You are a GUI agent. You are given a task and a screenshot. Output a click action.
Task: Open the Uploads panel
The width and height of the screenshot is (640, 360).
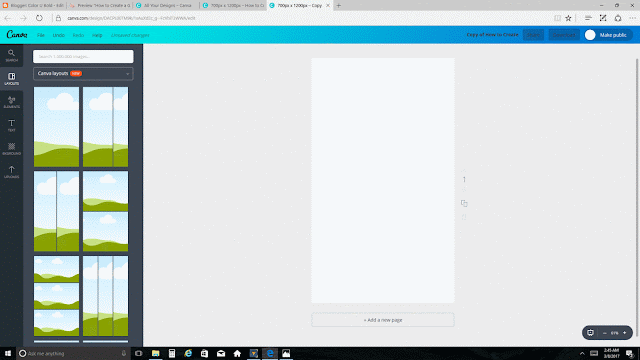tap(11, 172)
